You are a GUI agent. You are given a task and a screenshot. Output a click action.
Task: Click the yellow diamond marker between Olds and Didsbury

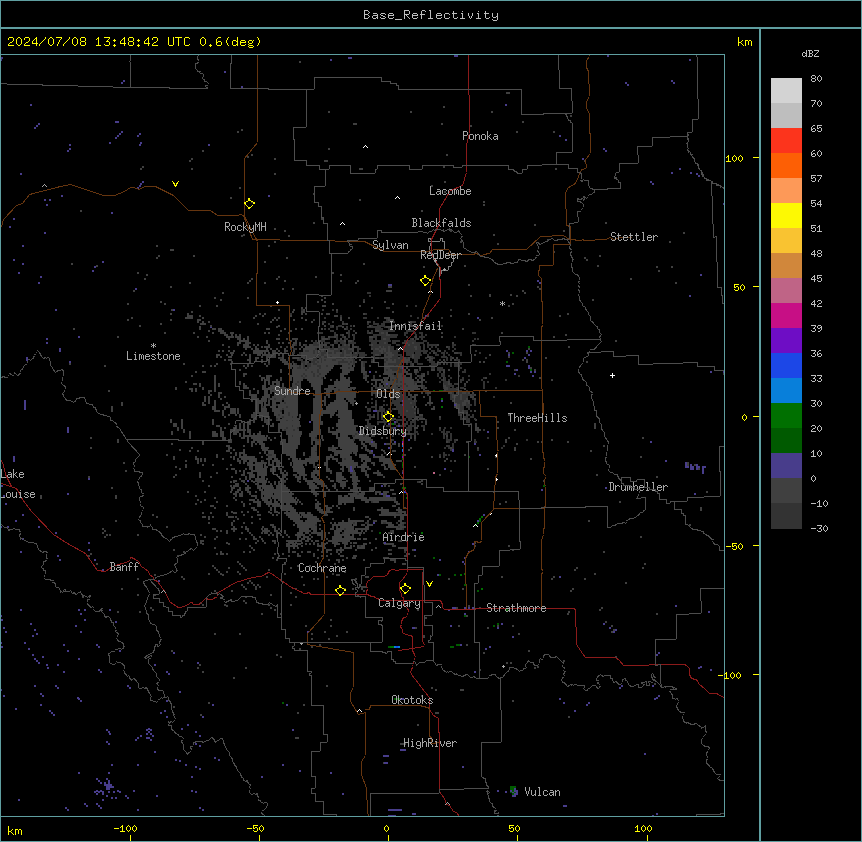[x=388, y=417]
